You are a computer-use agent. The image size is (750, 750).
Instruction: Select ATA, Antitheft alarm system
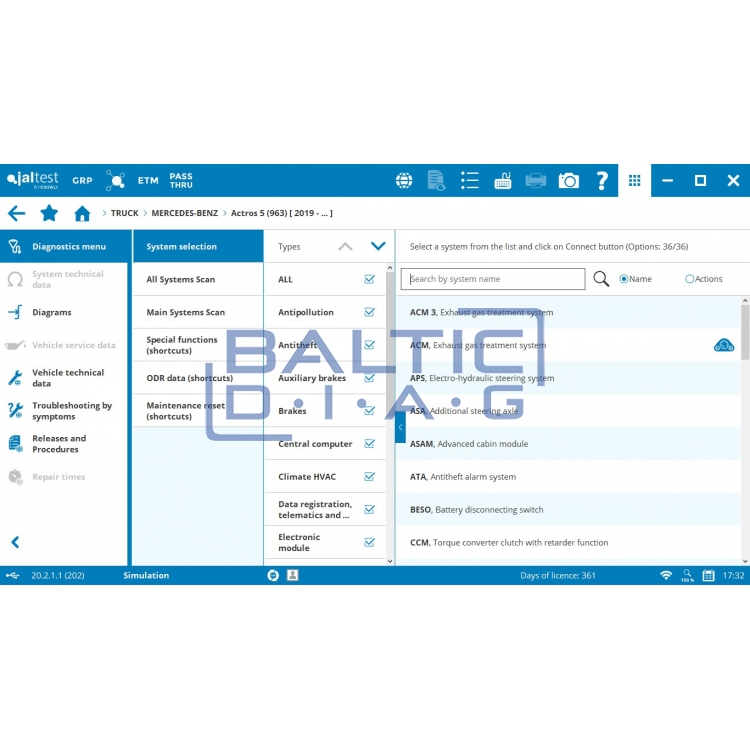tap(569, 477)
